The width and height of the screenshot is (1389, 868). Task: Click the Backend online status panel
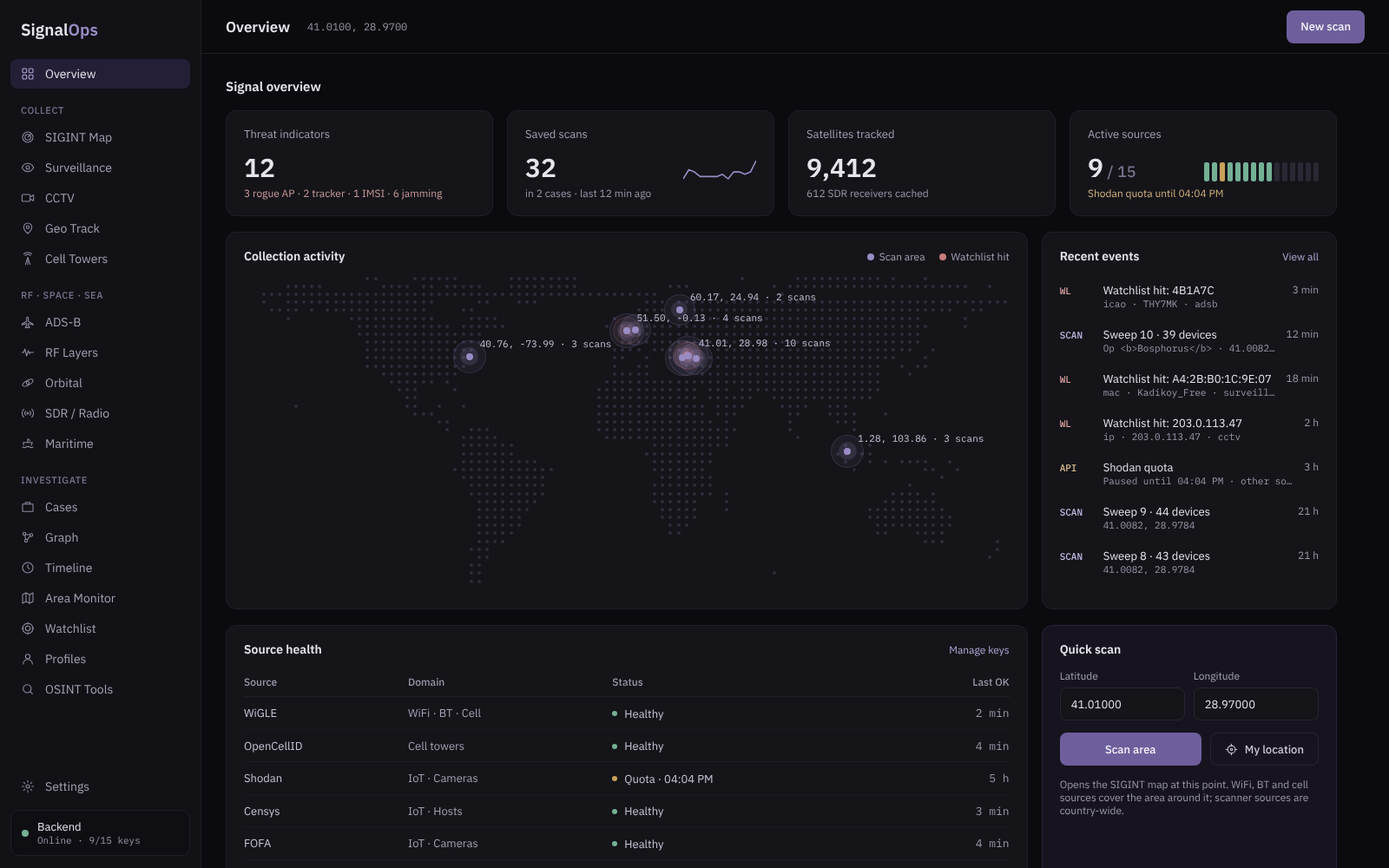pos(100,833)
